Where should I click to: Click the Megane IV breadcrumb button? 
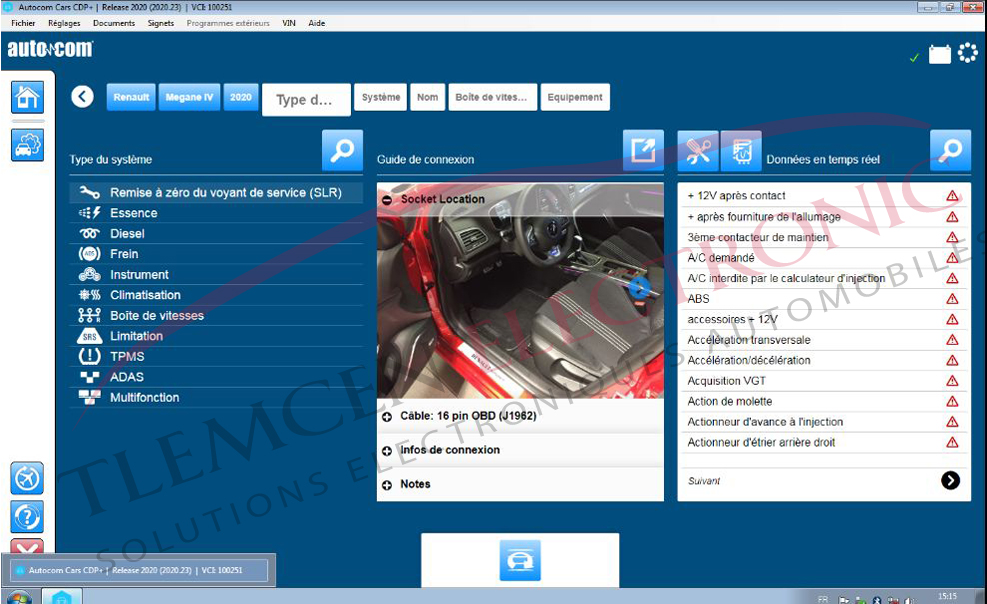pos(189,97)
